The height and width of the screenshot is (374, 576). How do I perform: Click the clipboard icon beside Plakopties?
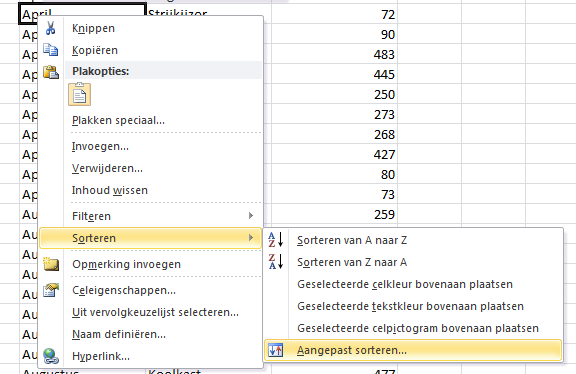coord(51,72)
